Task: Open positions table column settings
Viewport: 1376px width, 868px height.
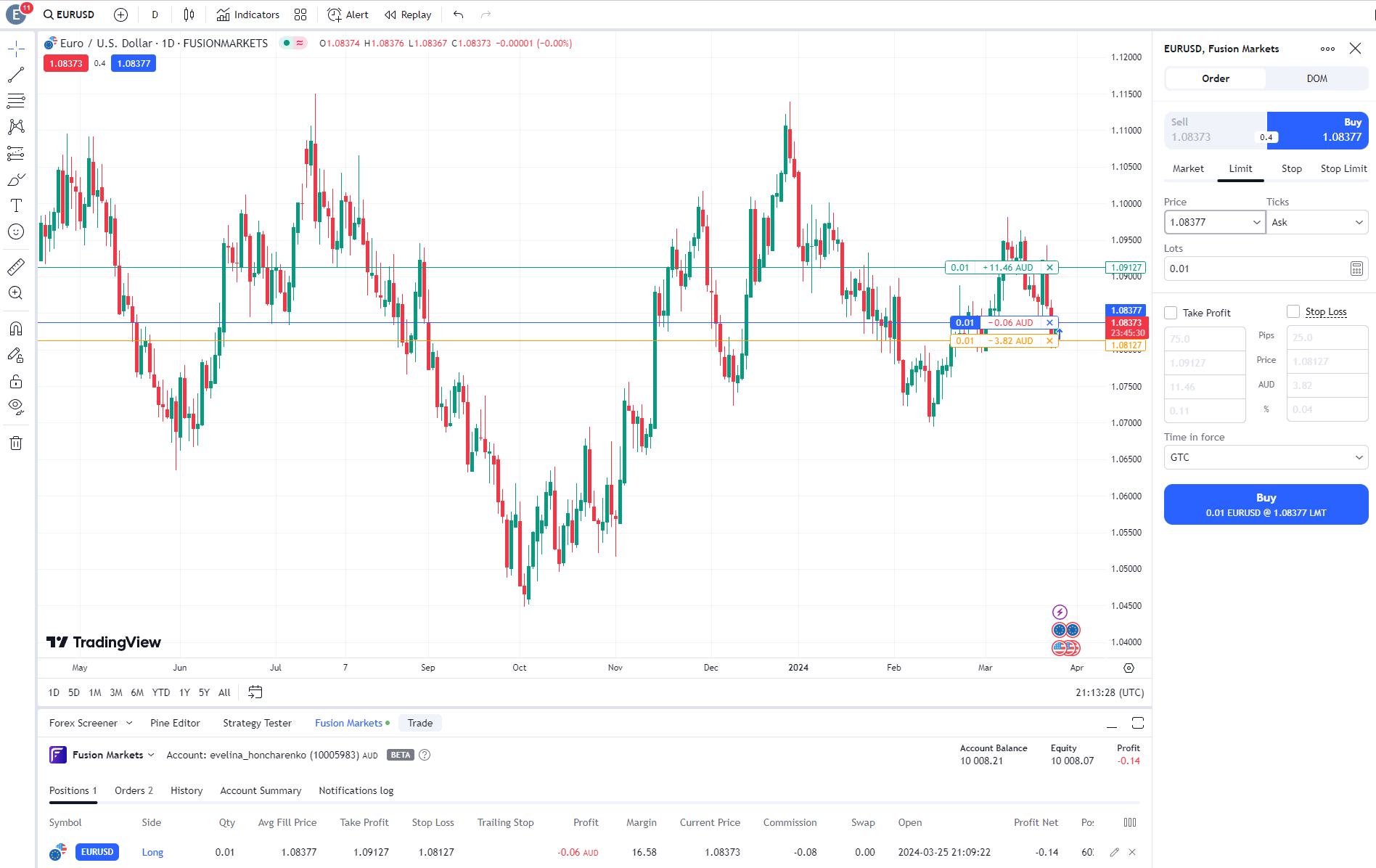Action: (1130, 822)
